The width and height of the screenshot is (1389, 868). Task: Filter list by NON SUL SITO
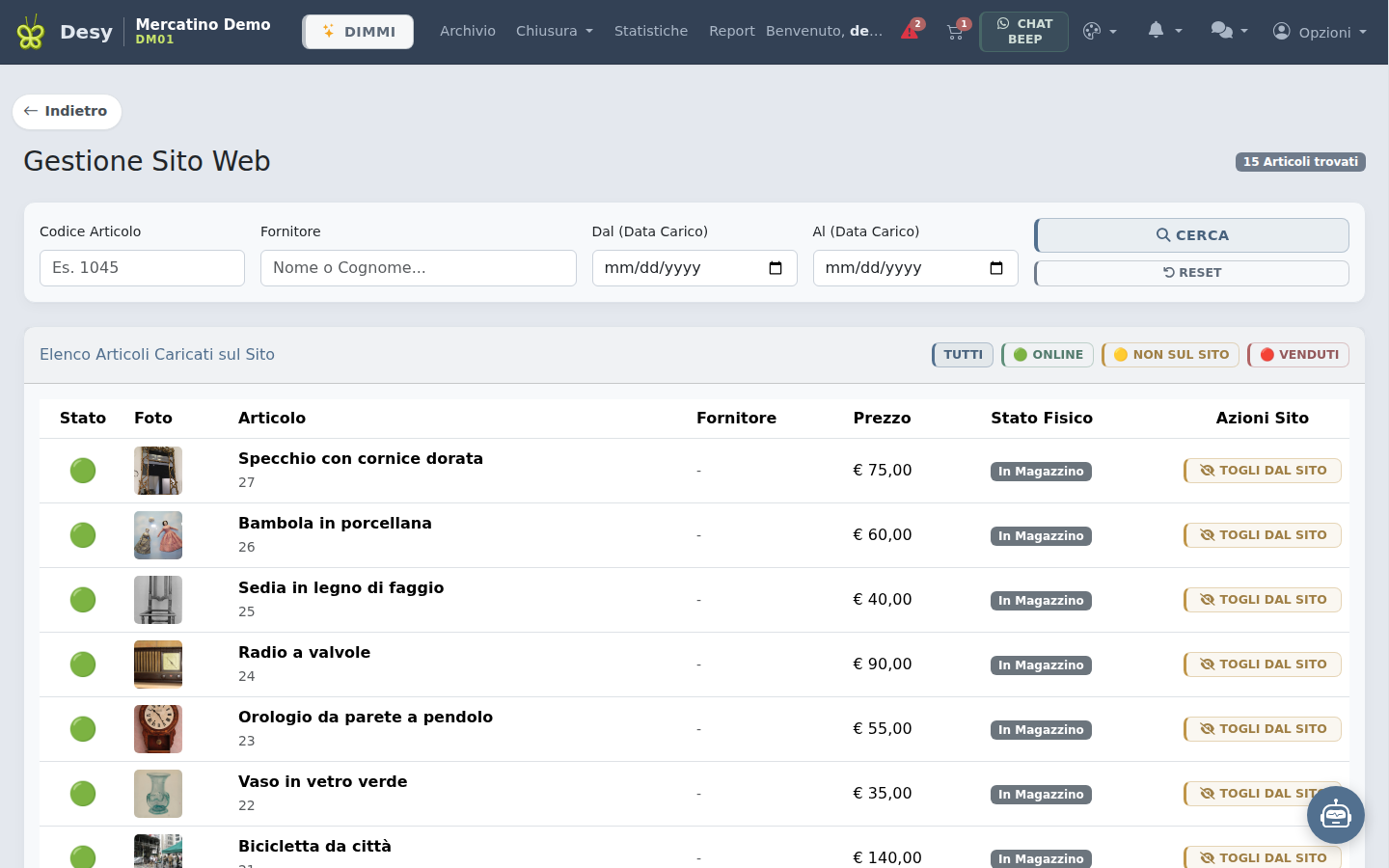pyautogui.click(x=1171, y=355)
